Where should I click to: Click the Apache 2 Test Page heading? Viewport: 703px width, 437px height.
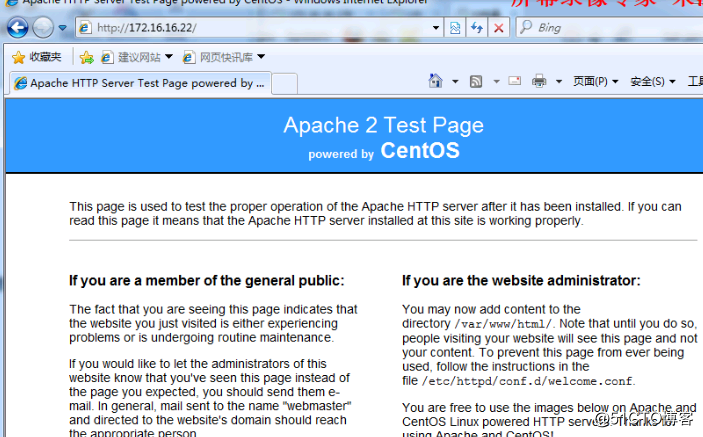(384, 125)
